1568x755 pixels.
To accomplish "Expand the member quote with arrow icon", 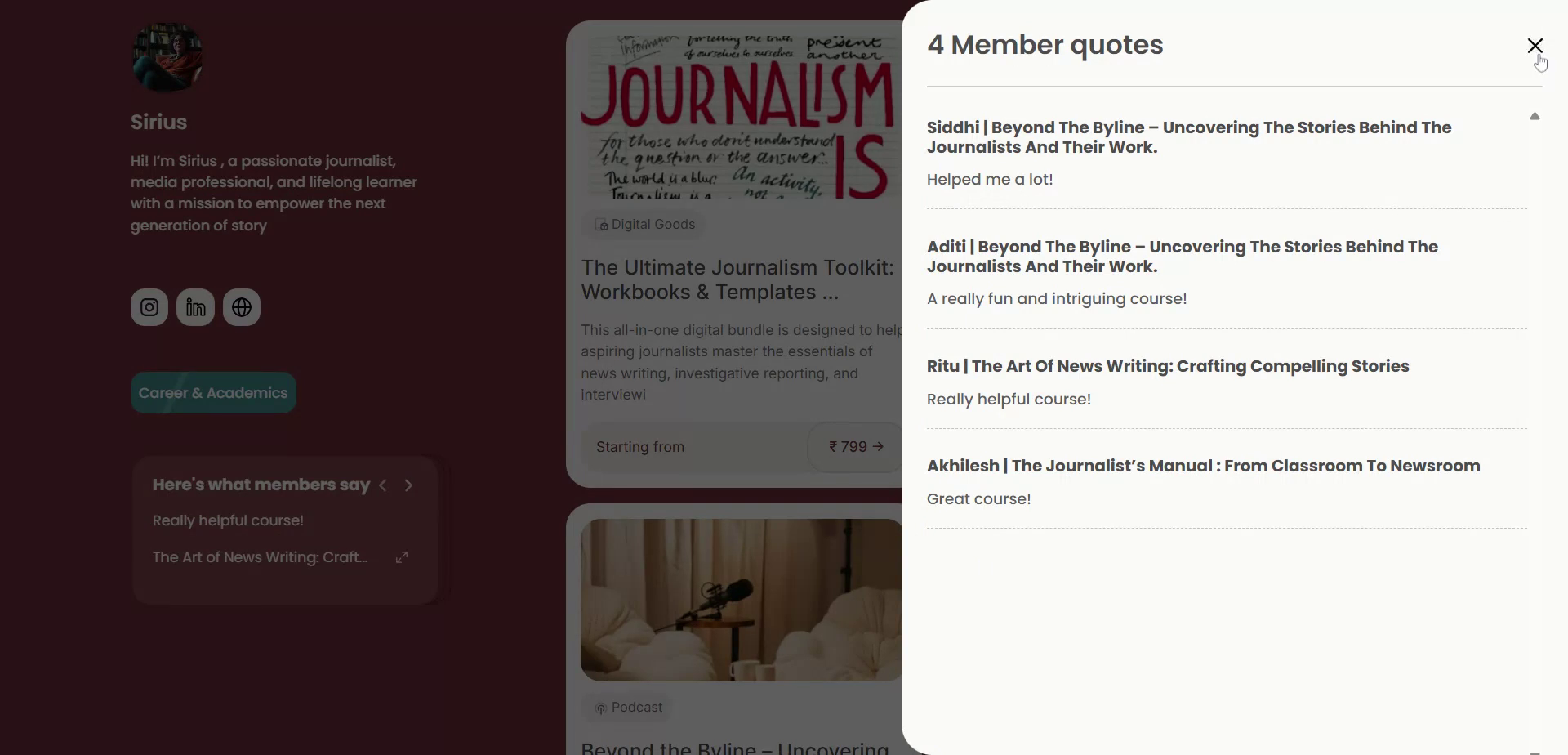I will [402, 557].
